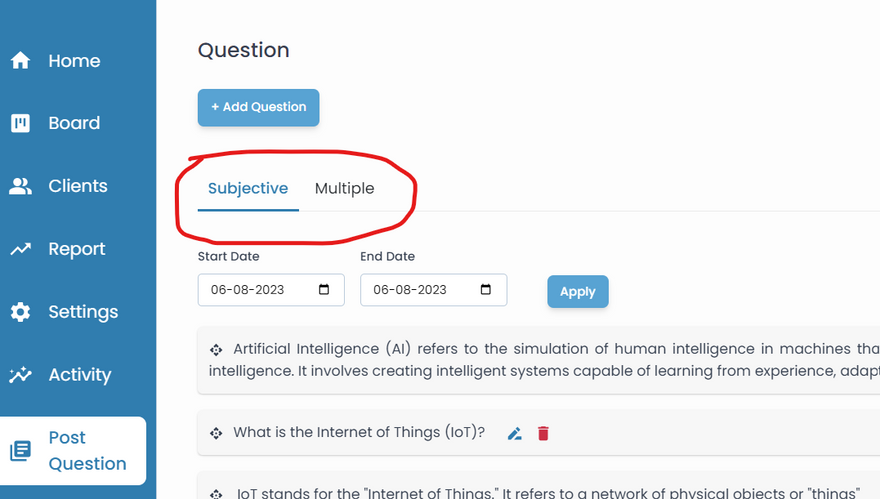Image resolution: width=880 pixels, height=499 pixels.
Task: Select the "What is the Internet of Things" question text
Action: [359, 433]
